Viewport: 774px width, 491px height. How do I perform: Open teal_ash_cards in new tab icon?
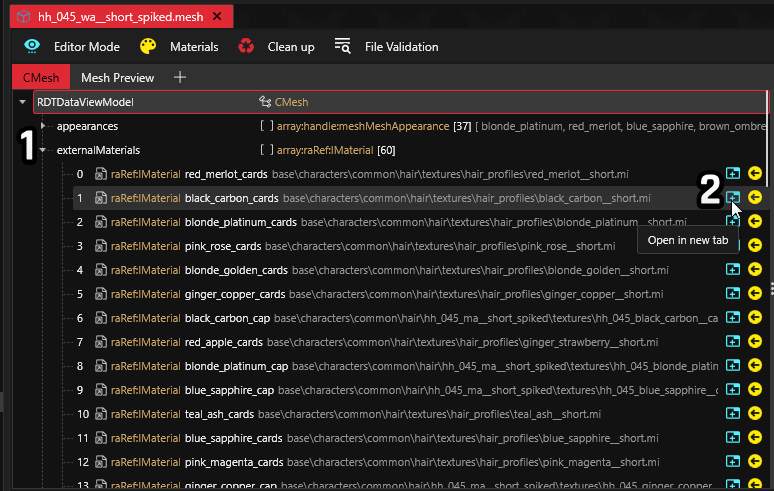pyautogui.click(x=733, y=414)
